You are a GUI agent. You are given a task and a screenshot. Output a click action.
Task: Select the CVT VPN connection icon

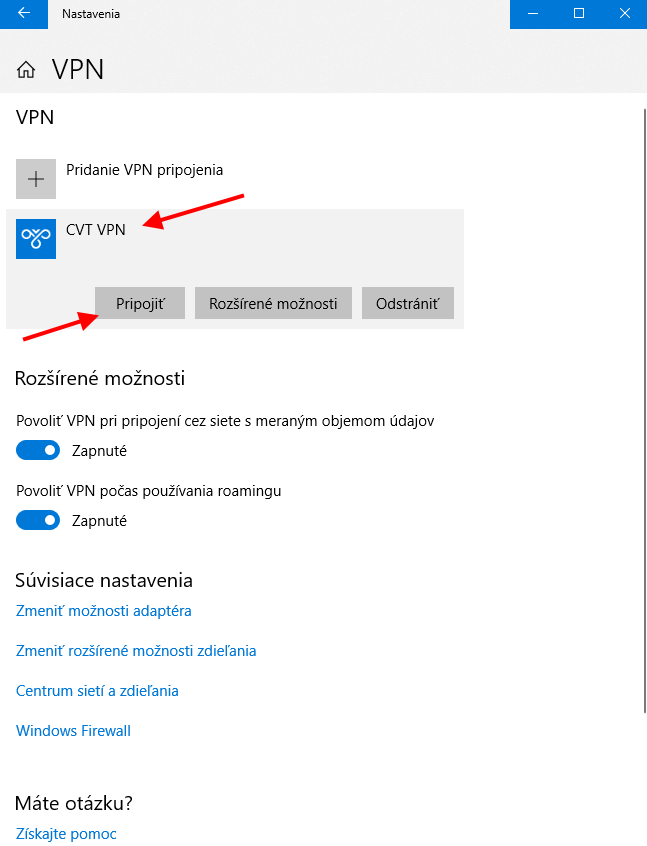coord(36,238)
